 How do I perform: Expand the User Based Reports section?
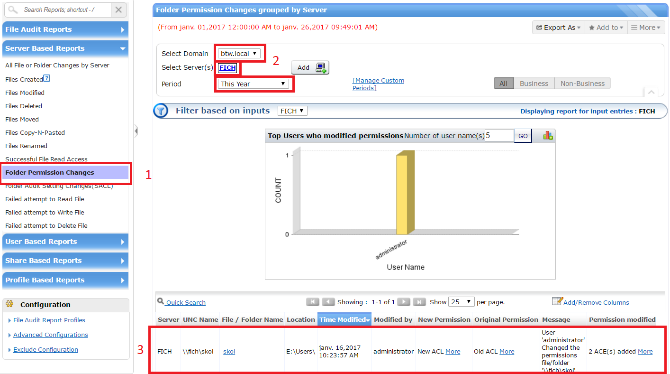tap(65, 241)
